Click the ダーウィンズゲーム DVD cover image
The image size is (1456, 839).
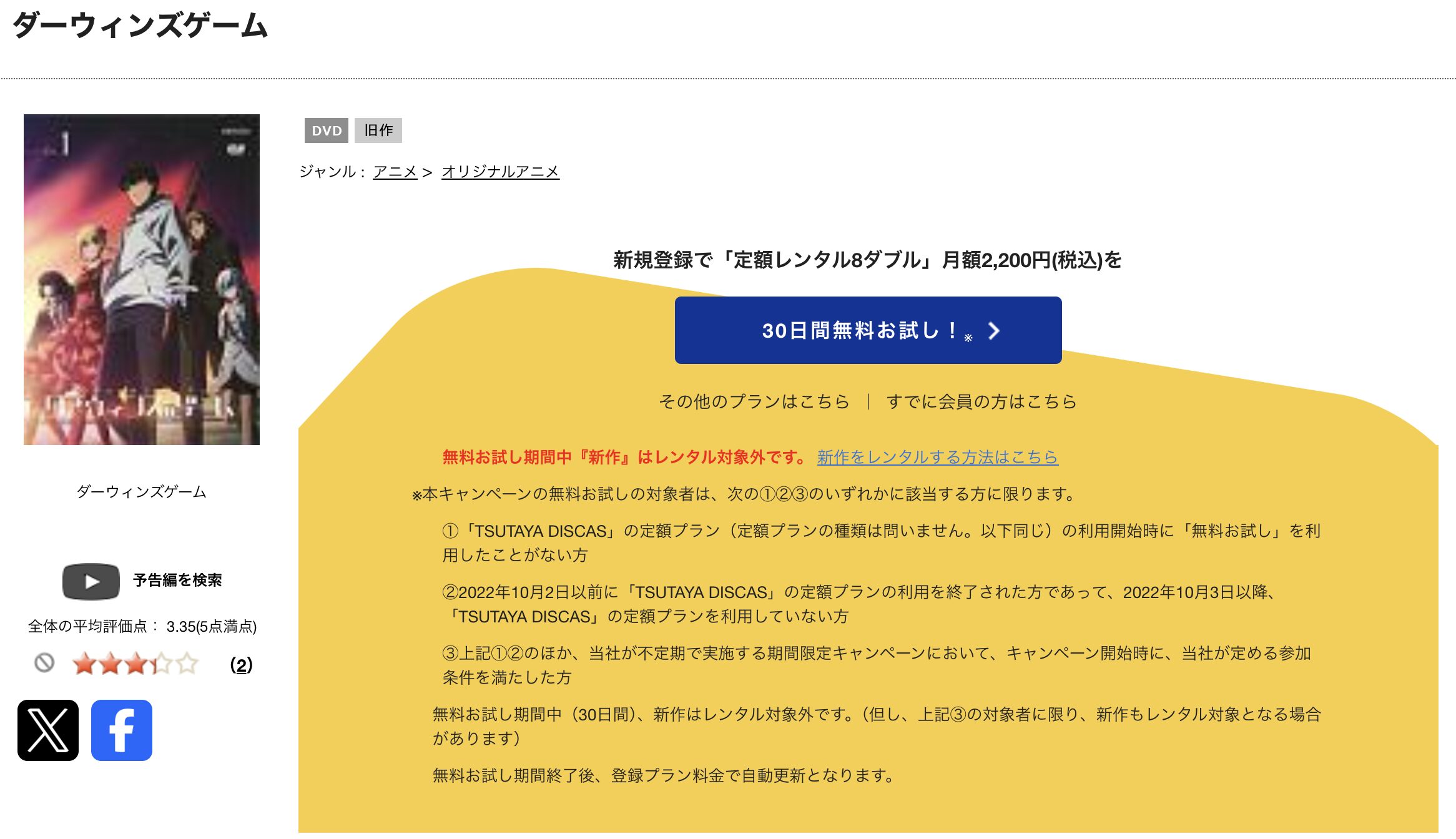pos(142,279)
